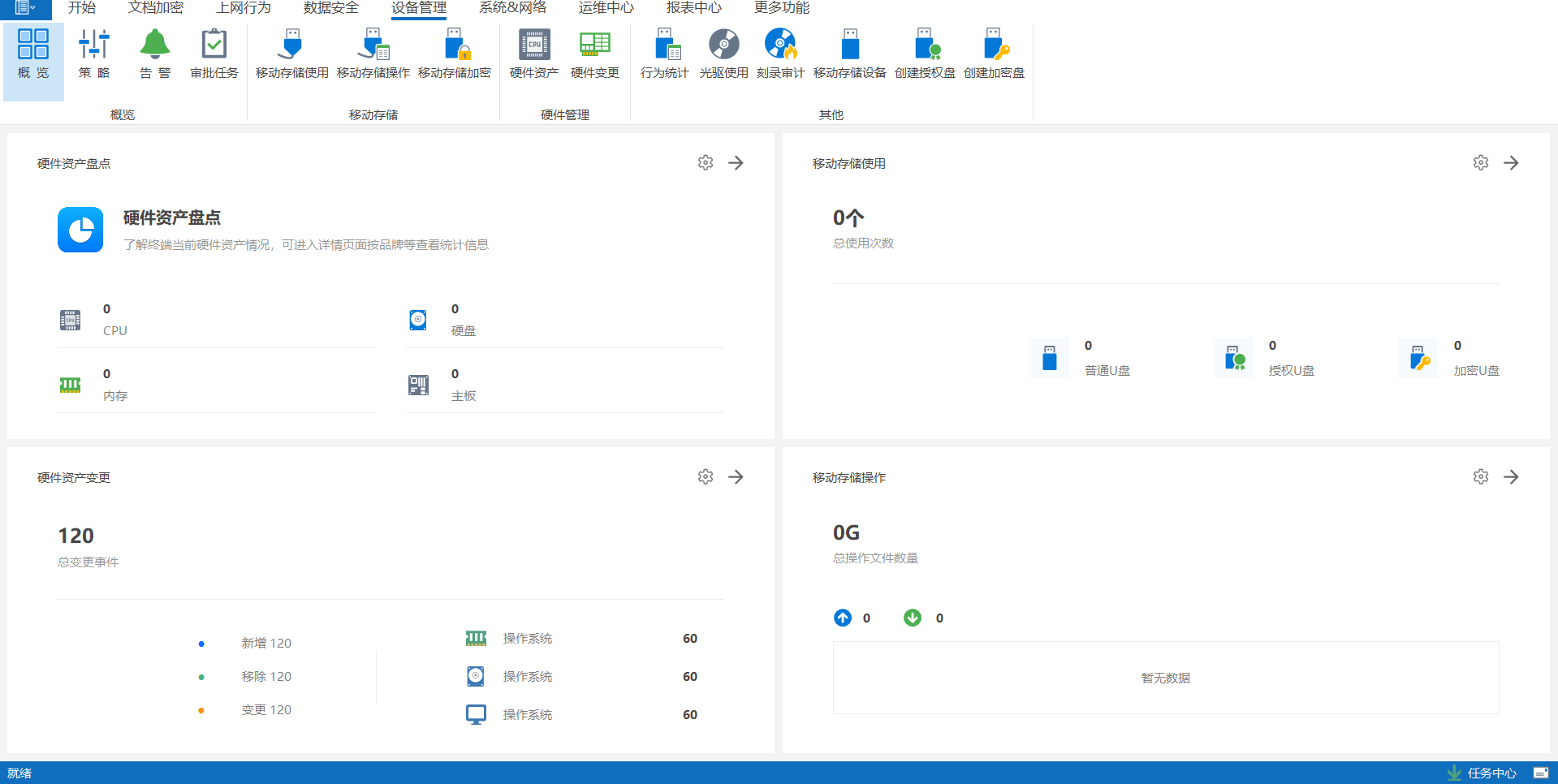This screenshot has width=1558, height=784.
Task: Expand 硬件资产变更 panel details arrow
Action: coord(736,477)
